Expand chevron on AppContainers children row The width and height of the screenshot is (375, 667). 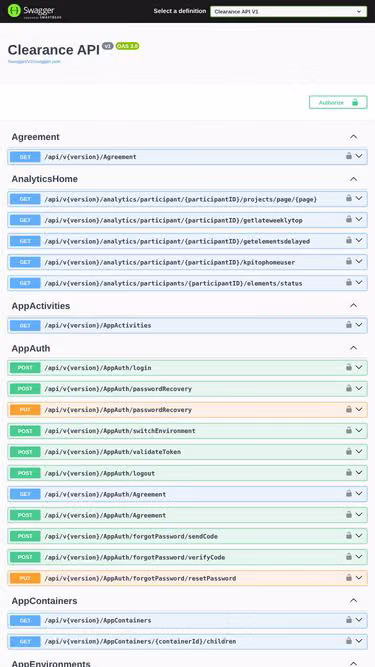click(359, 641)
